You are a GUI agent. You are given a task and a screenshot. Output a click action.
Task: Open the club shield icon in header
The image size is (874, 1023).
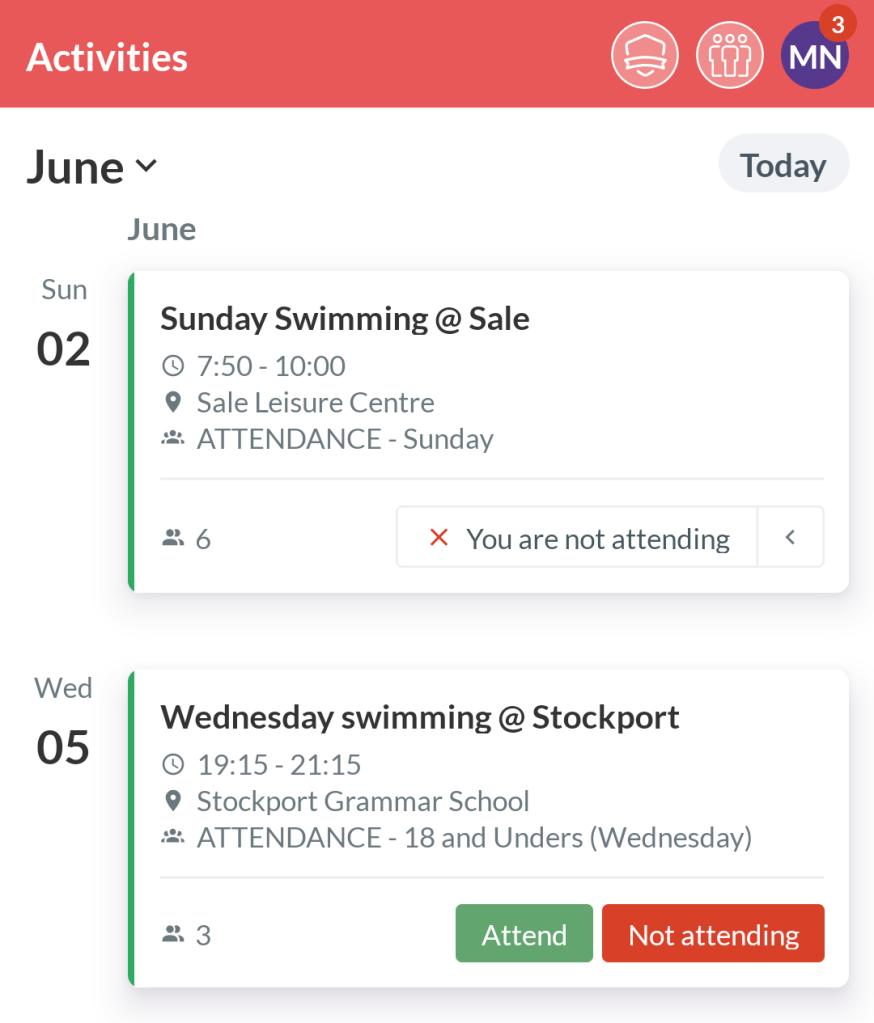tap(645, 55)
